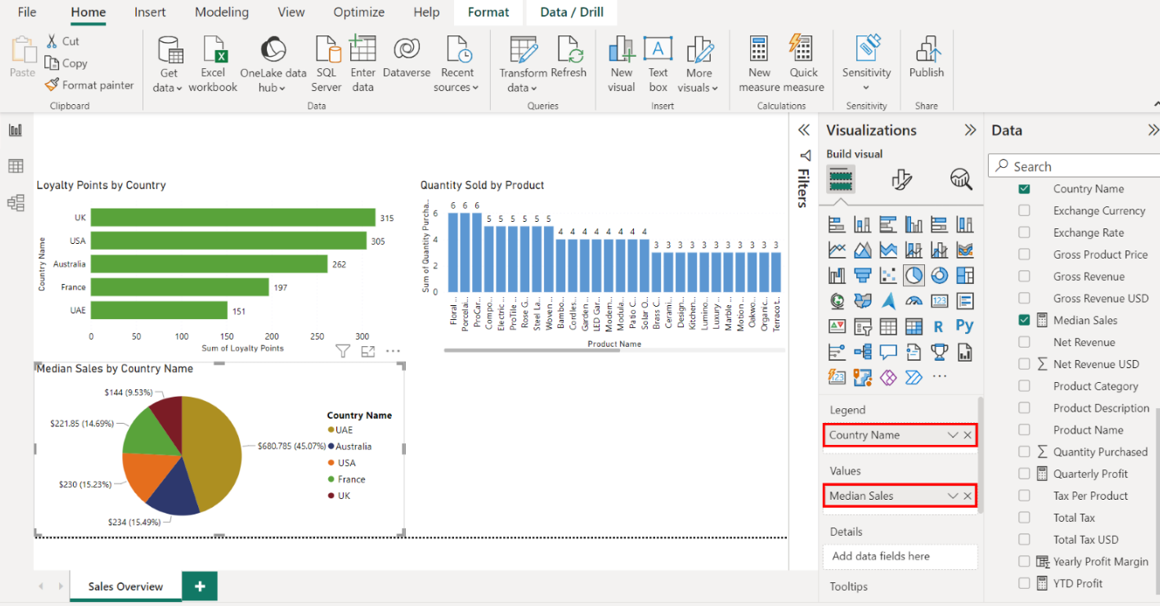Switch to Table view in left sidebar
Image resolution: width=1160 pixels, height=606 pixels.
pyautogui.click(x=15, y=166)
